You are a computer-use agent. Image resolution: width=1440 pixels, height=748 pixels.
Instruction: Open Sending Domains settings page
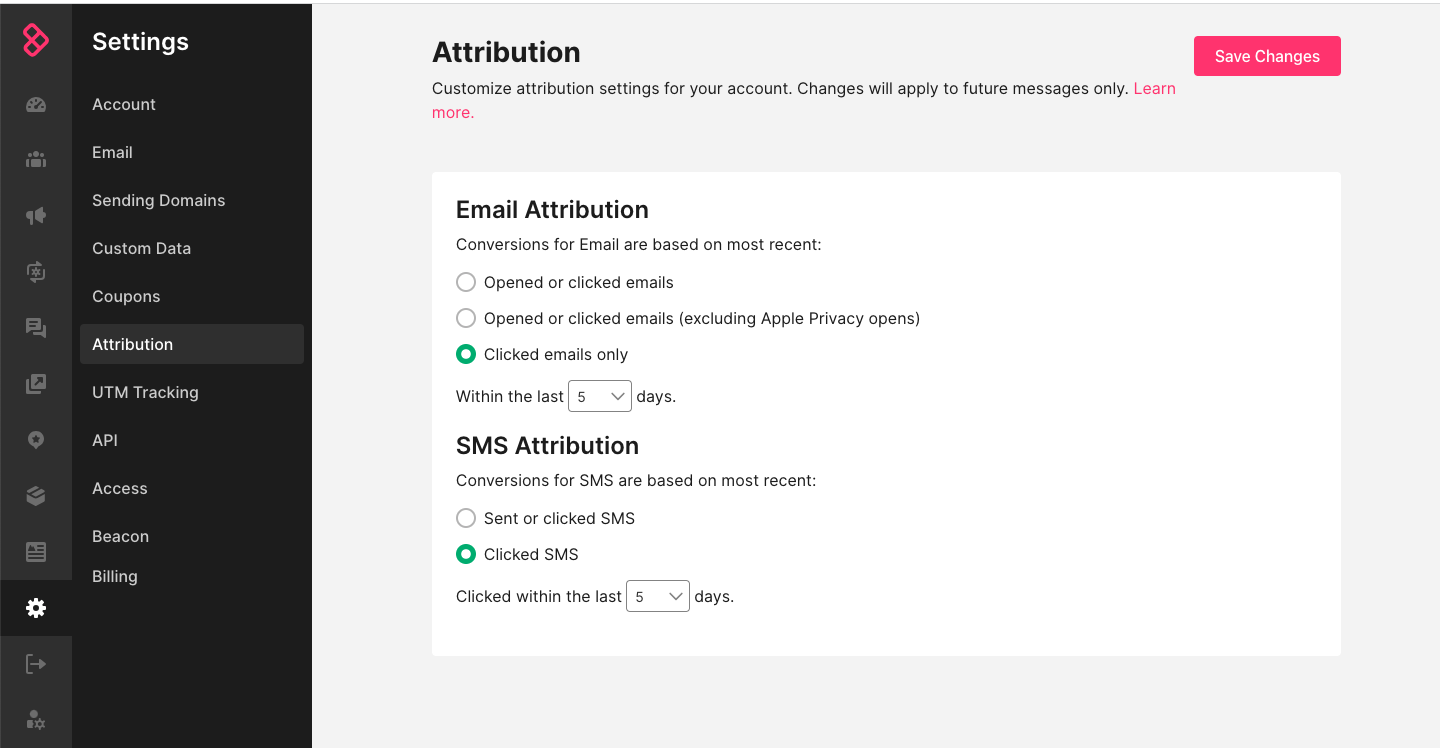click(158, 200)
